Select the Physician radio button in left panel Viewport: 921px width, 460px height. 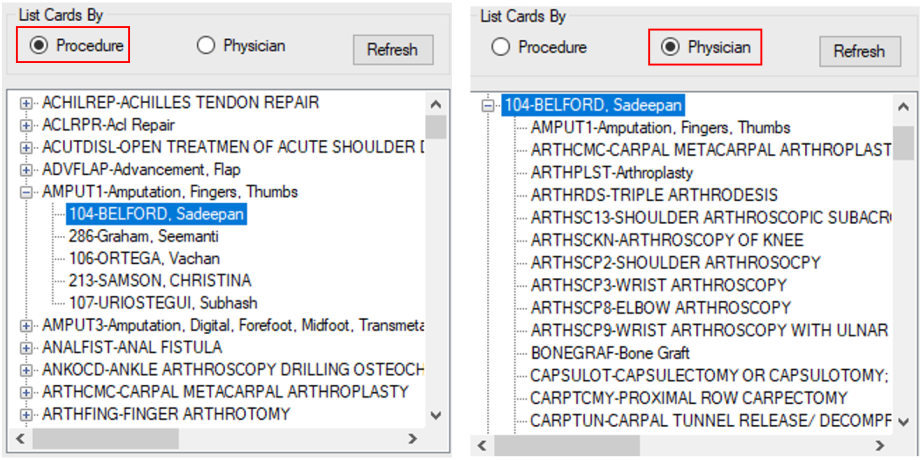tap(207, 46)
